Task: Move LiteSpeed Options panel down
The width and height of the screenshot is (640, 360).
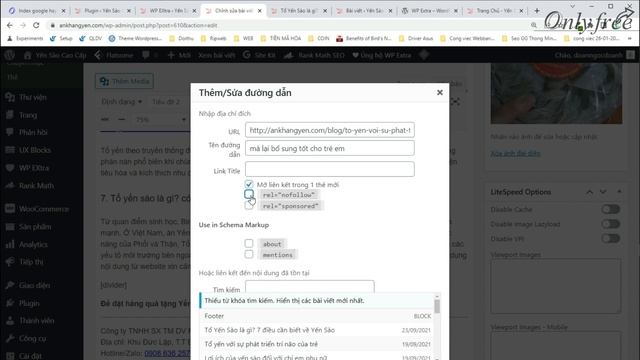Action: pos(603,192)
